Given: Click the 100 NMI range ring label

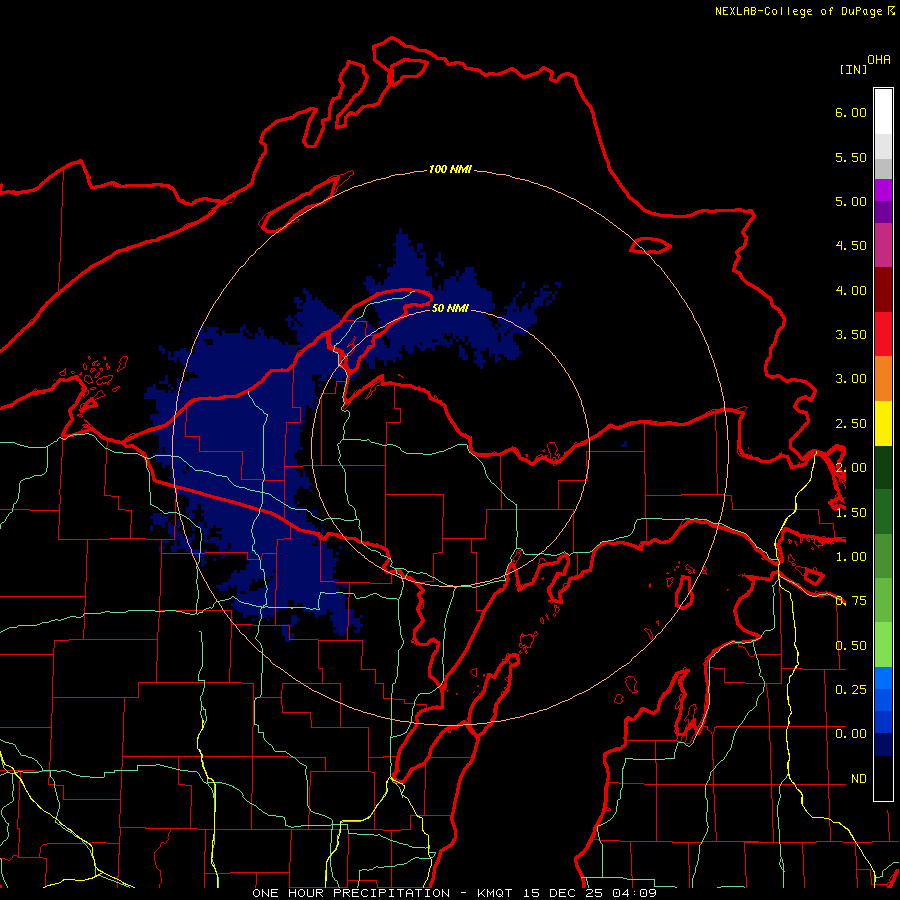Looking at the screenshot, I should point(450,169).
